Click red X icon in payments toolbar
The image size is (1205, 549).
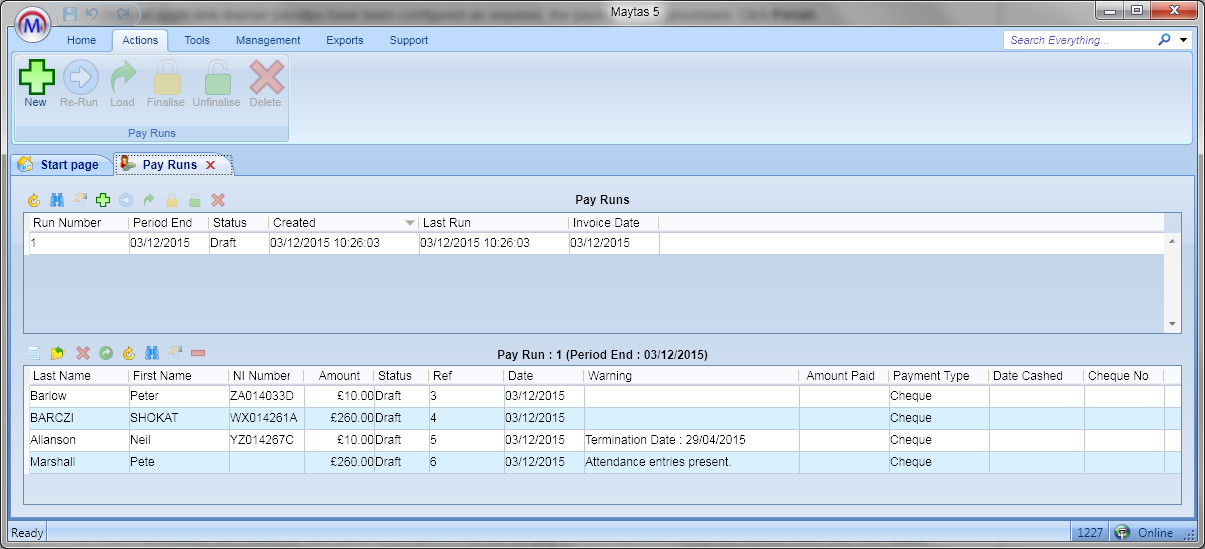point(83,353)
